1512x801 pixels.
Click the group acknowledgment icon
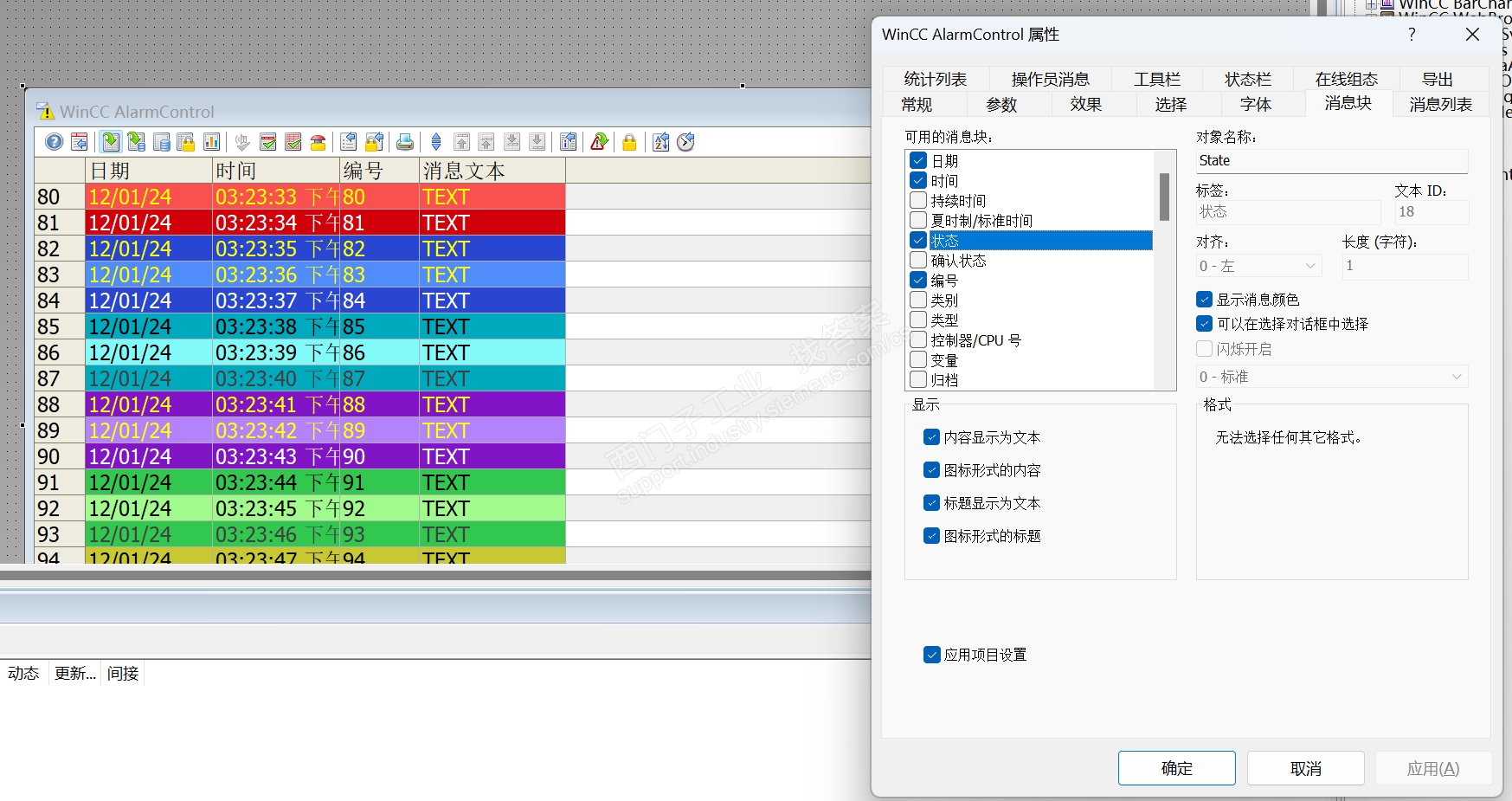click(x=293, y=142)
